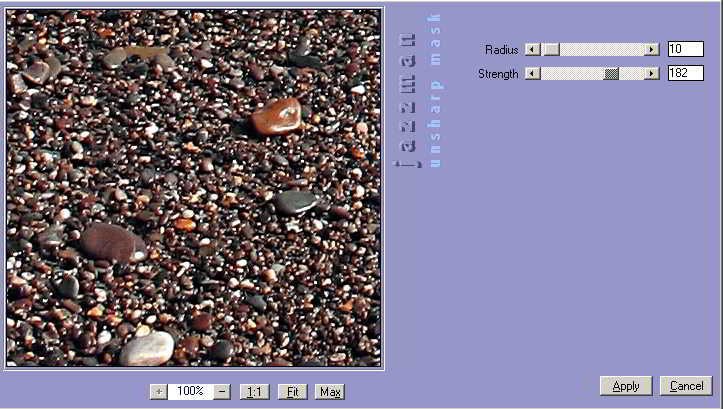Cancel the unsharp mask dialog
This screenshot has width=723, height=409.
click(x=686, y=386)
